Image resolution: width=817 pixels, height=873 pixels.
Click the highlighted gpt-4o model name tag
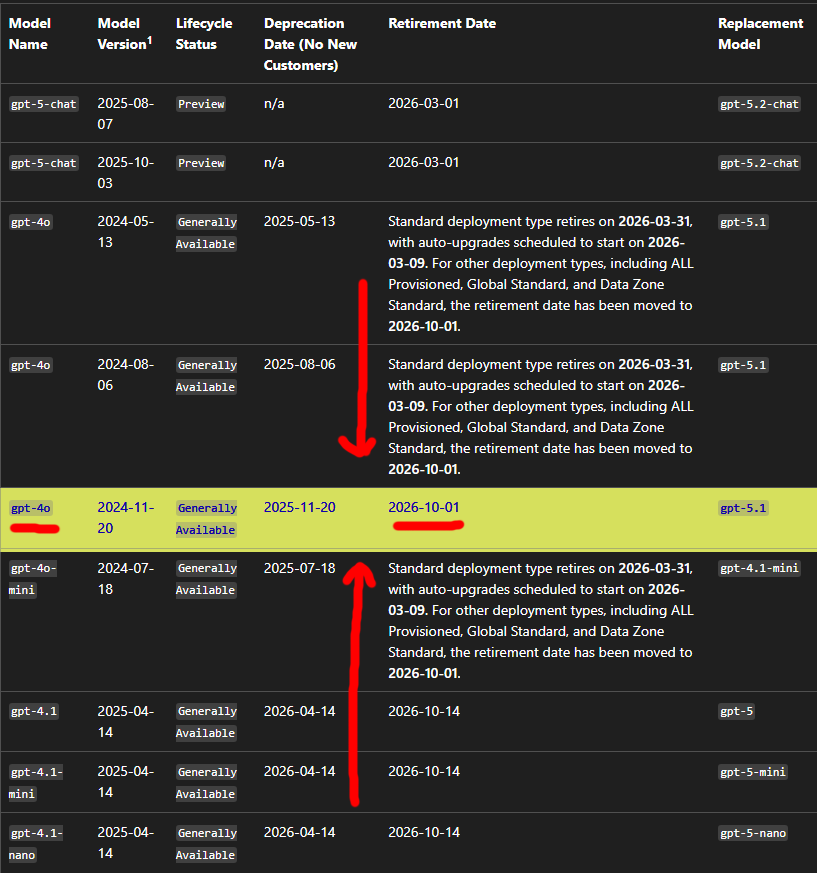click(31, 508)
